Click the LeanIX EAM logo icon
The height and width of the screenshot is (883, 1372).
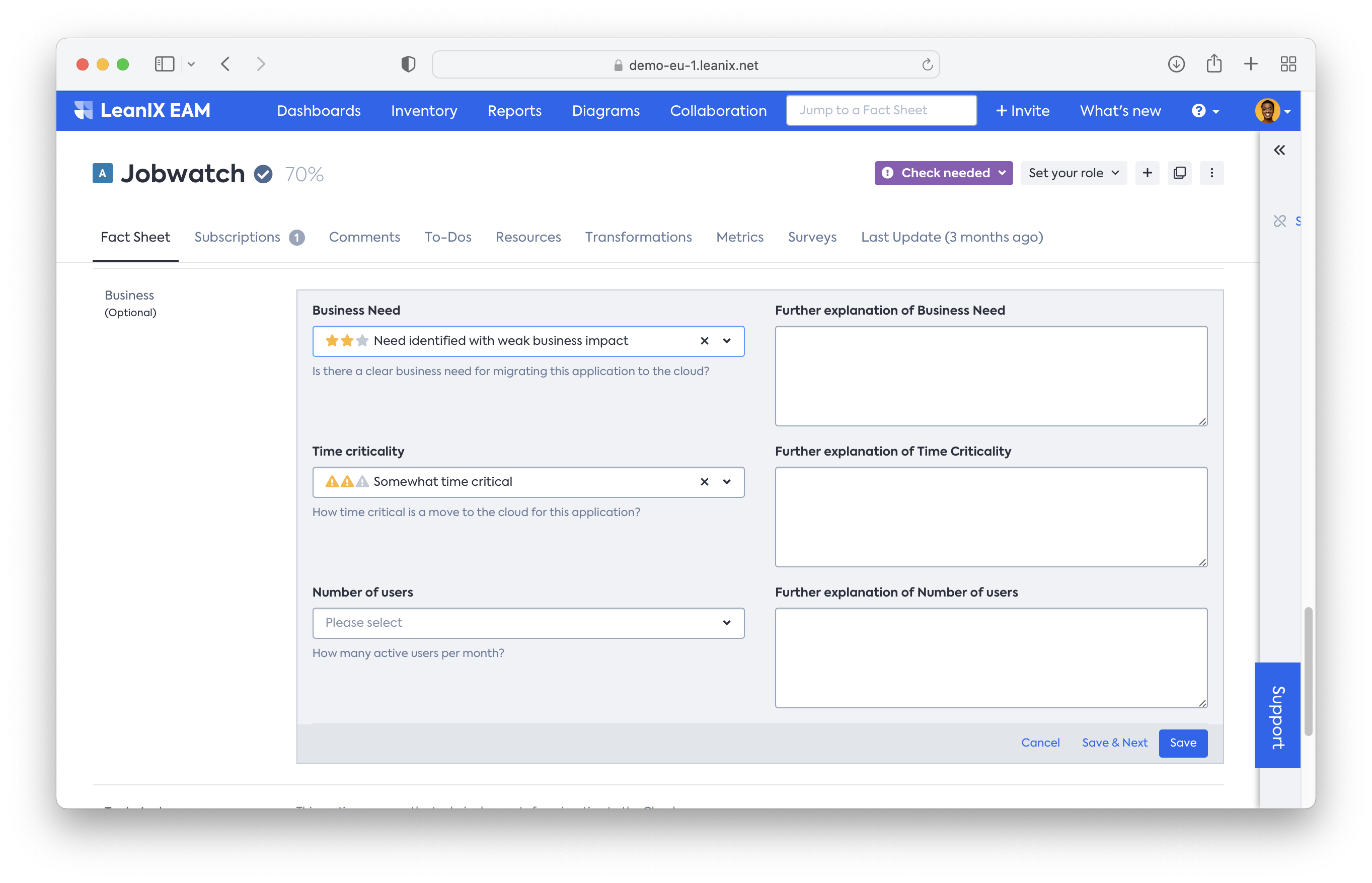[x=84, y=110]
